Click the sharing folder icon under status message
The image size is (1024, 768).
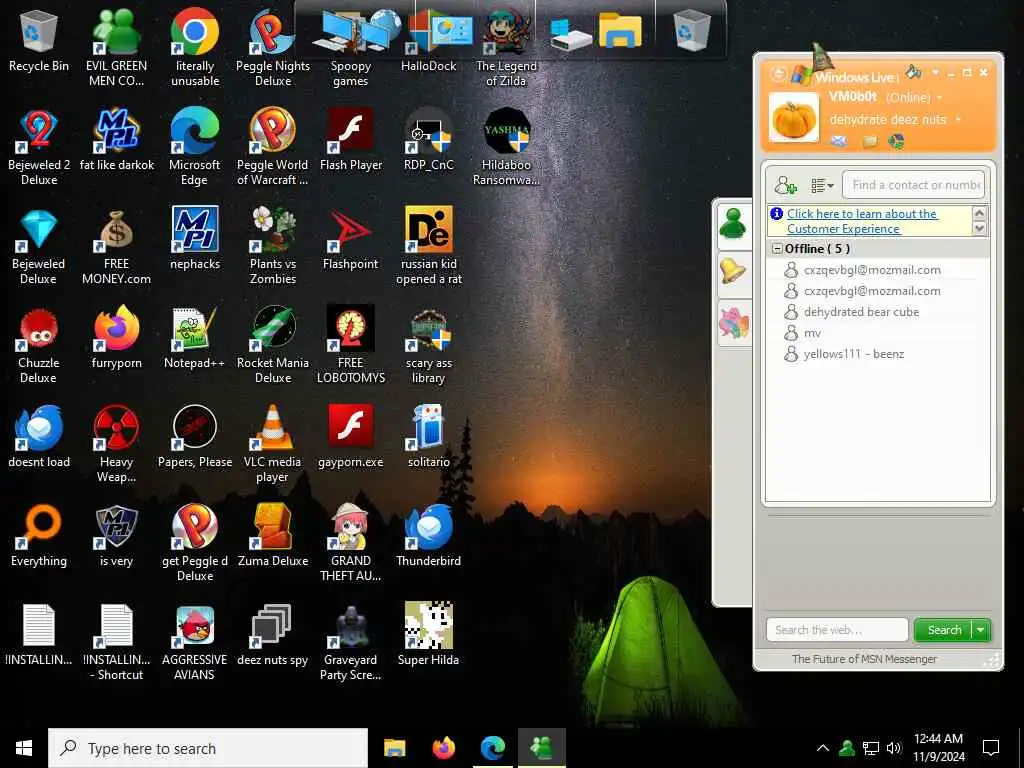[x=869, y=141]
